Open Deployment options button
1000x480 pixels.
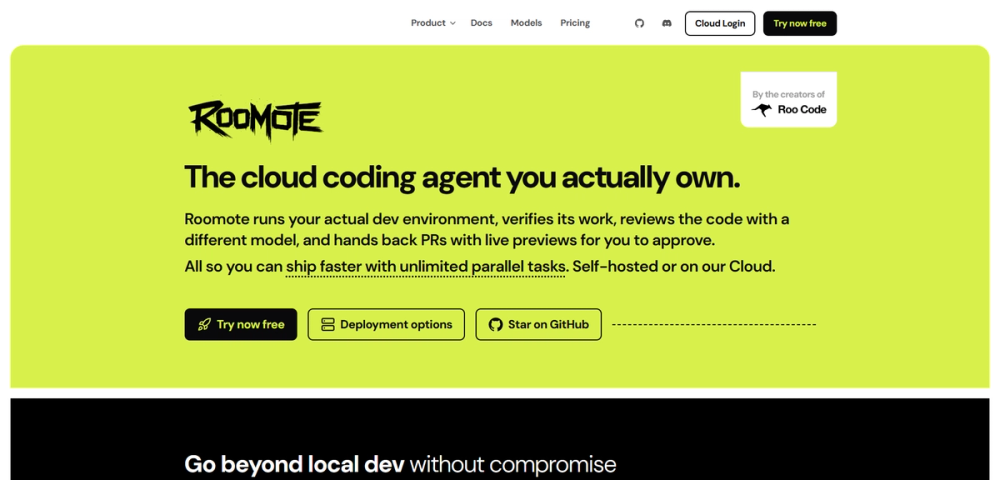click(386, 324)
